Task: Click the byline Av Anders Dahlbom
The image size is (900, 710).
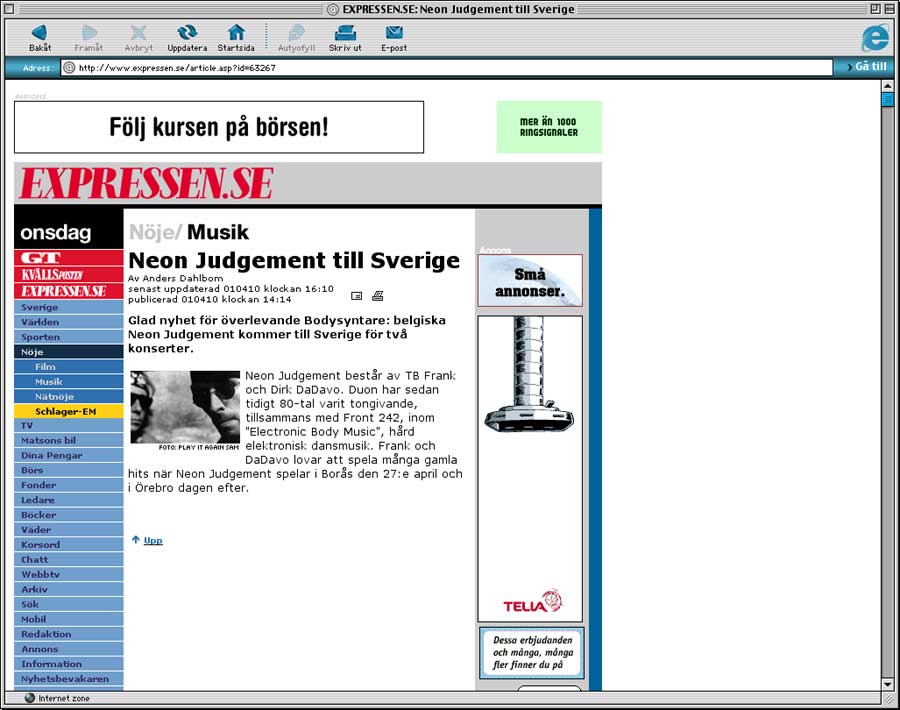Action: tap(175, 278)
